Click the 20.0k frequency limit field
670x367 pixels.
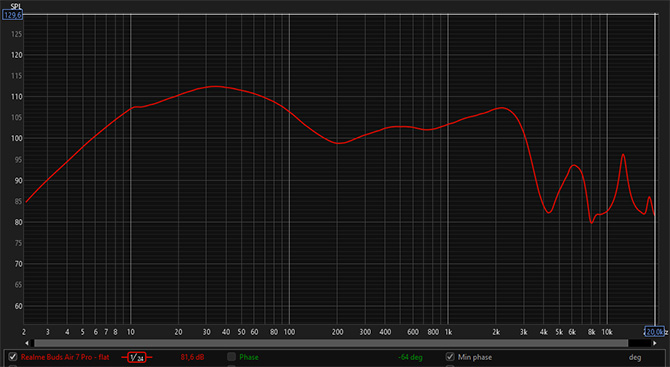655,332
